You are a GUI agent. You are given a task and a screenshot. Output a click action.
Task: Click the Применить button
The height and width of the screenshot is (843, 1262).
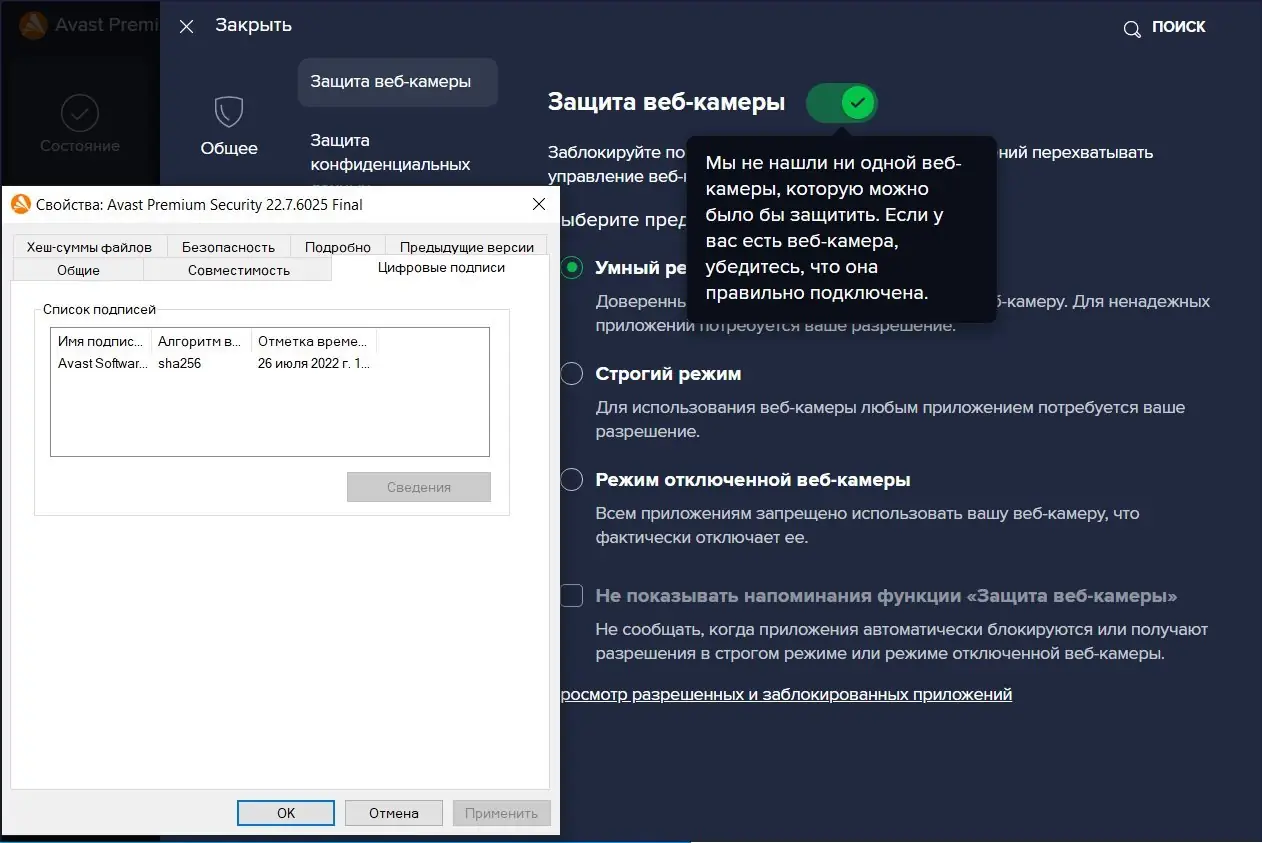click(501, 813)
